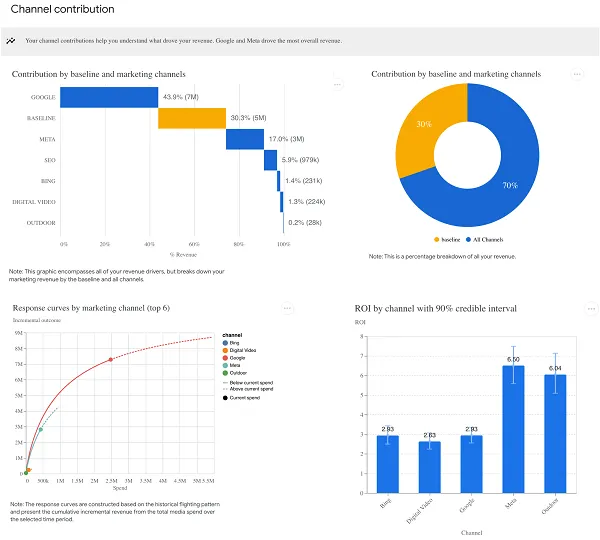Toggle Digital Video in the response curves legend

pos(240,350)
